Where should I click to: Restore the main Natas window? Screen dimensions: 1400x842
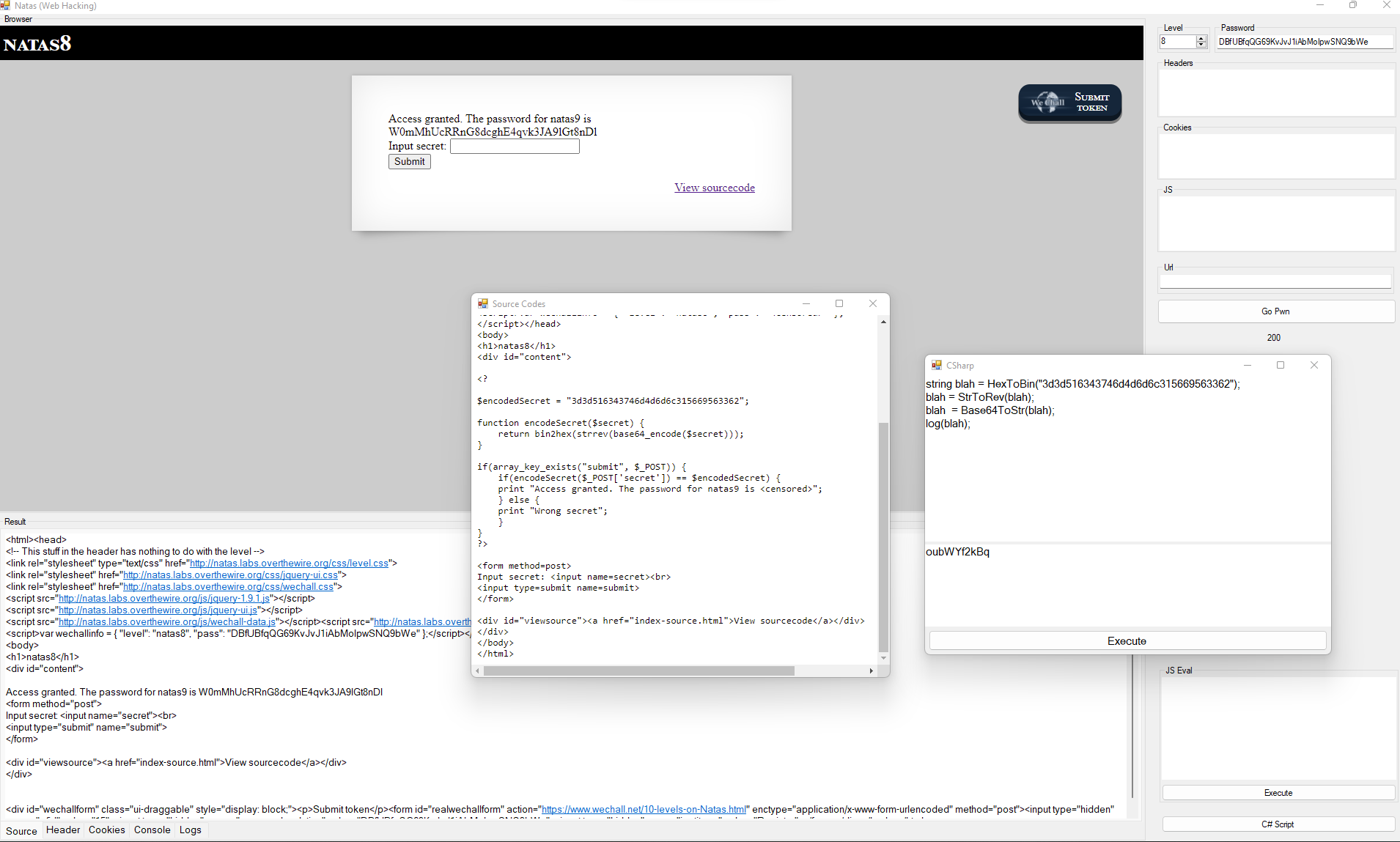click(x=1353, y=5)
